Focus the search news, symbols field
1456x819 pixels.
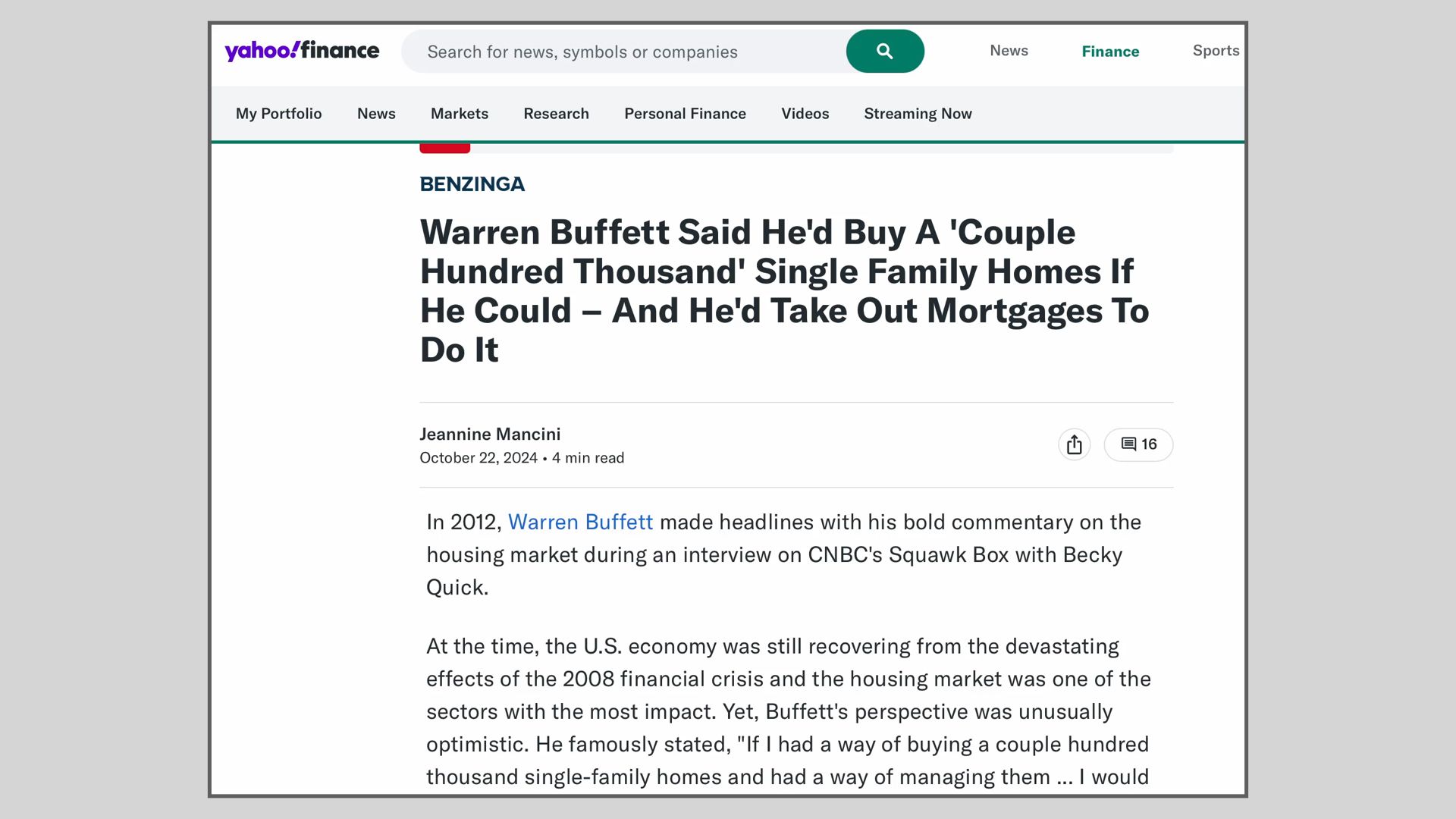tap(623, 52)
